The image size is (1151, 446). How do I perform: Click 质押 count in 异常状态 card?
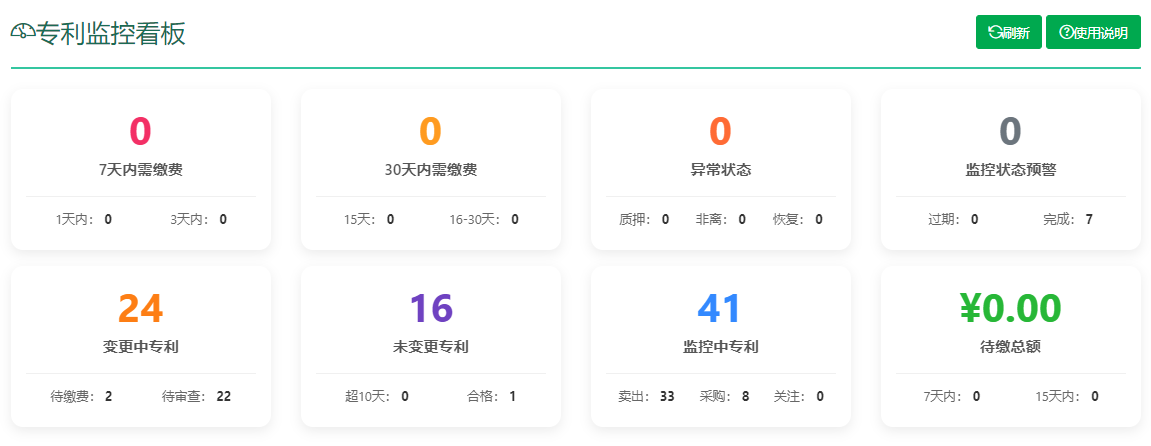coord(665,219)
